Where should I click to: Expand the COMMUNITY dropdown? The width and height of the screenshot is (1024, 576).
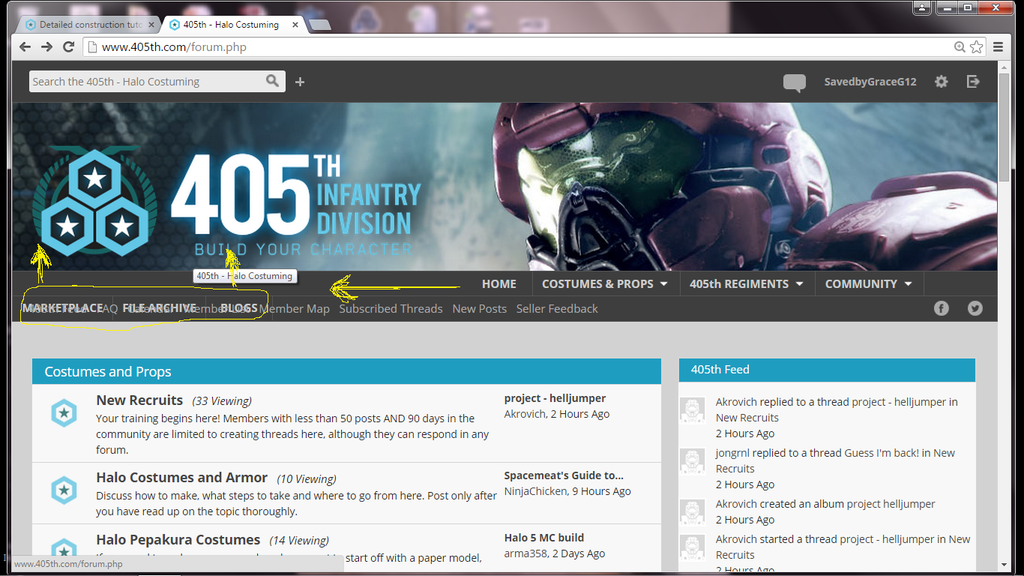(868, 284)
